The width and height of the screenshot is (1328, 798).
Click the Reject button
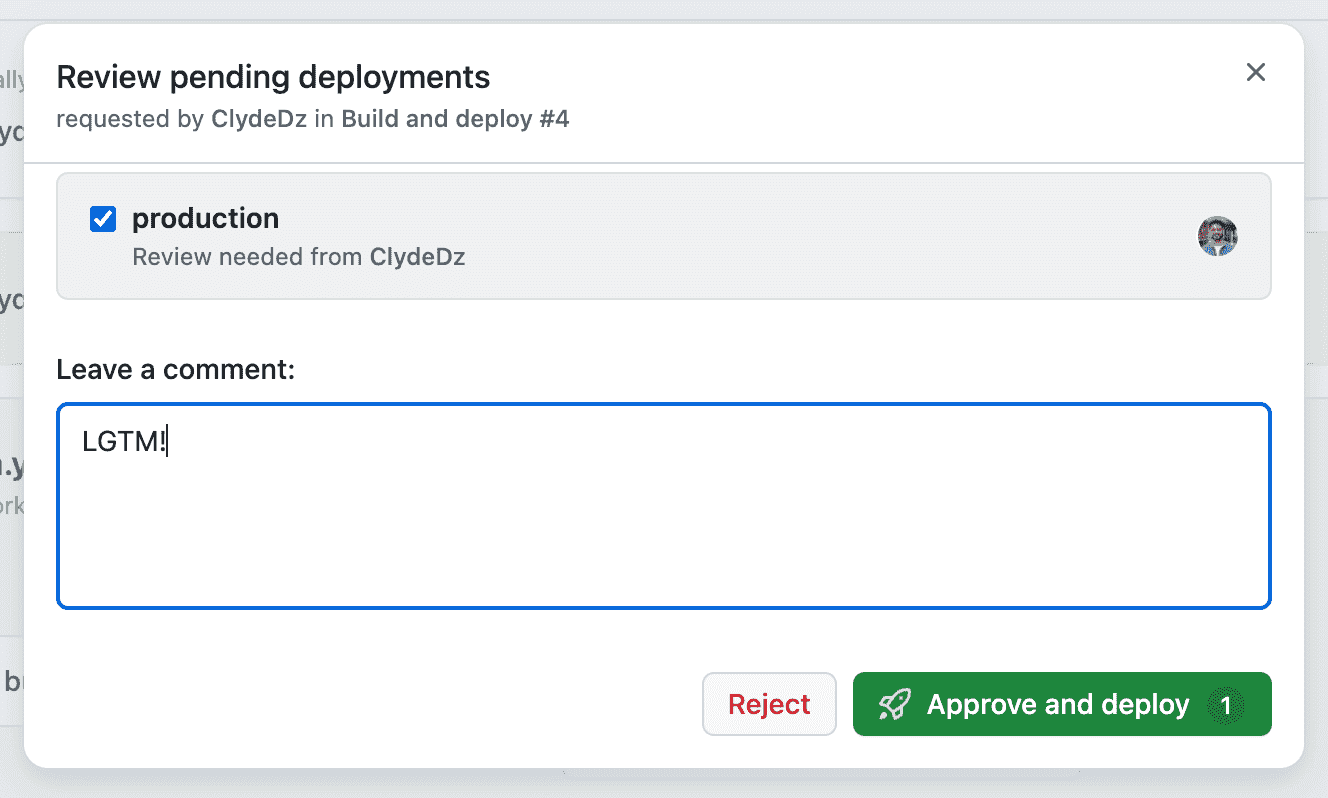[x=769, y=704]
